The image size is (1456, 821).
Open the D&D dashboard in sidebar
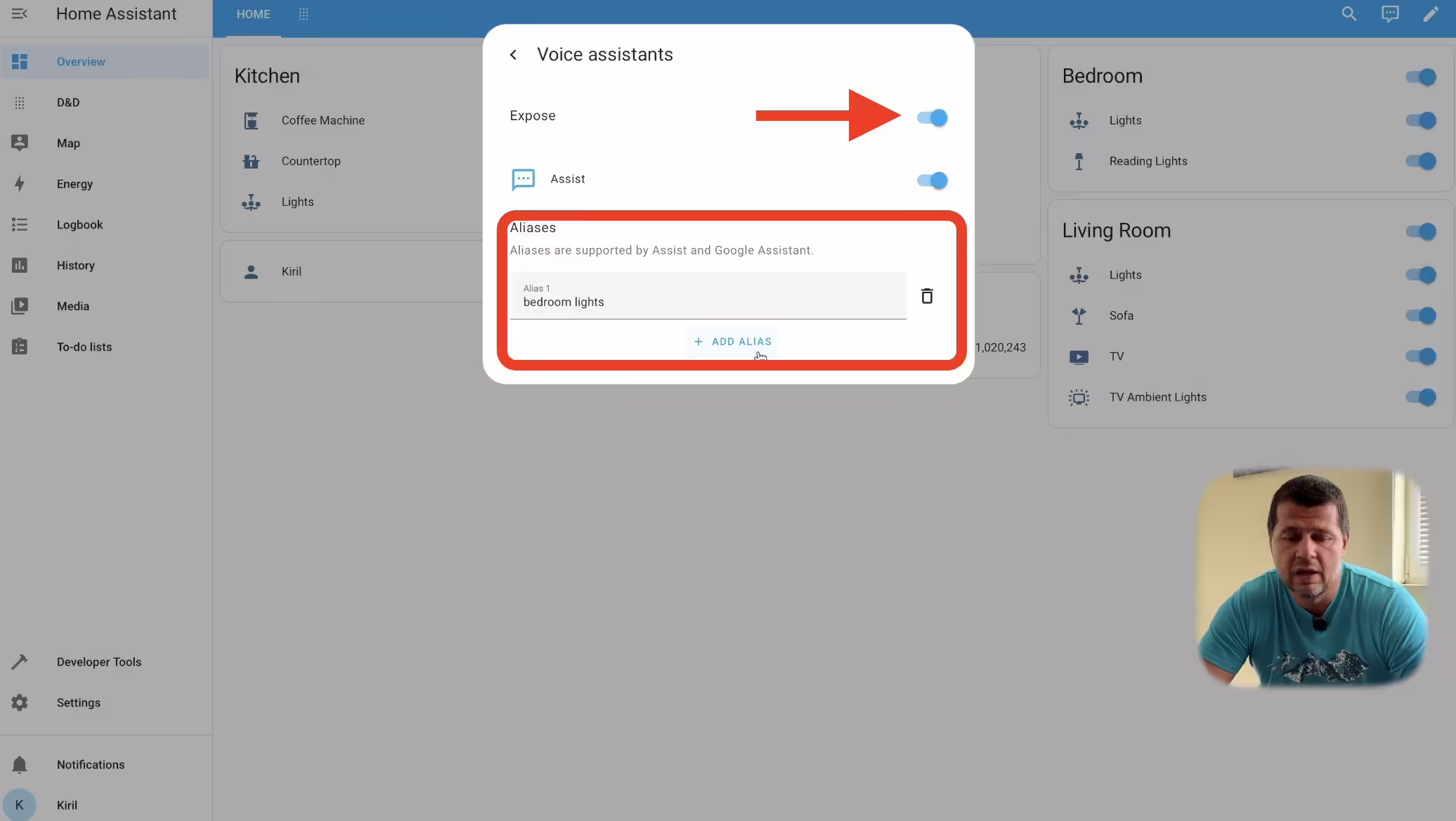(105, 103)
